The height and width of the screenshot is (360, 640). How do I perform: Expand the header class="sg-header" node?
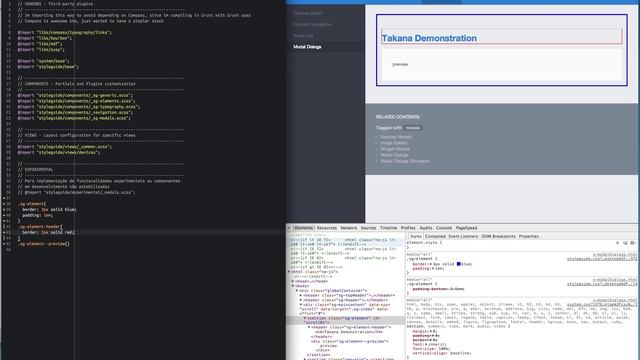301,300
